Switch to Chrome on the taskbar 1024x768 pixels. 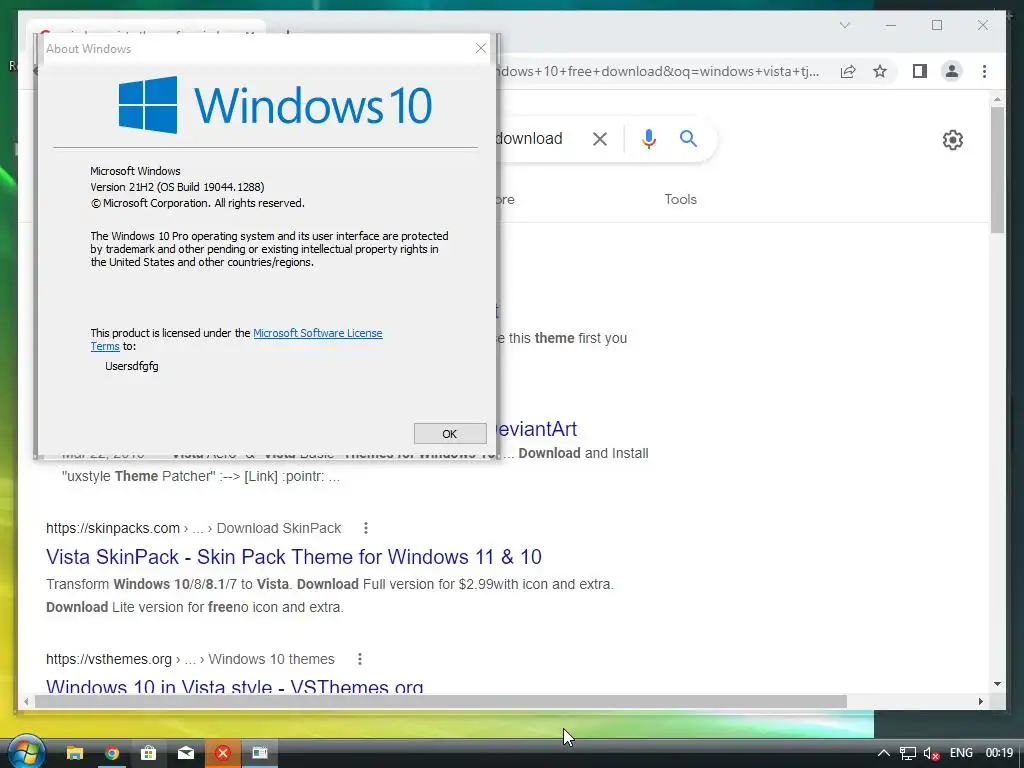tap(112, 753)
